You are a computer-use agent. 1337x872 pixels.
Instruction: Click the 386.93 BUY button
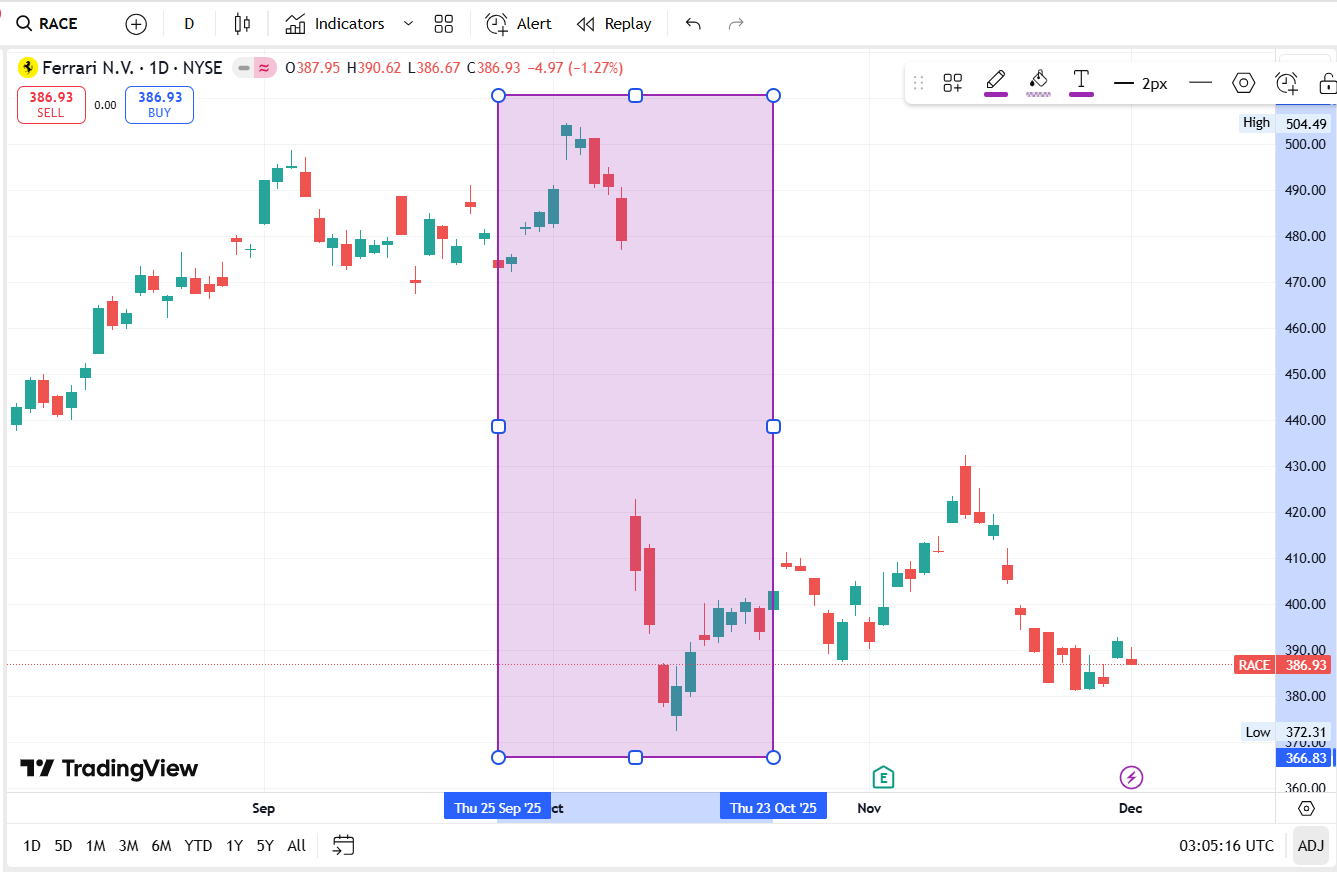(159, 105)
